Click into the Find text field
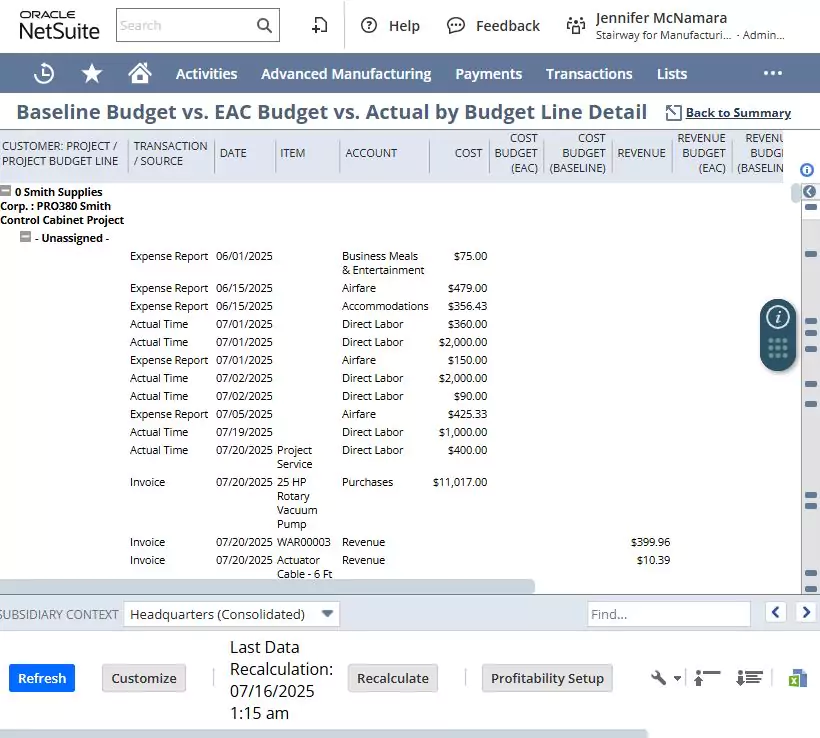 pos(668,614)
